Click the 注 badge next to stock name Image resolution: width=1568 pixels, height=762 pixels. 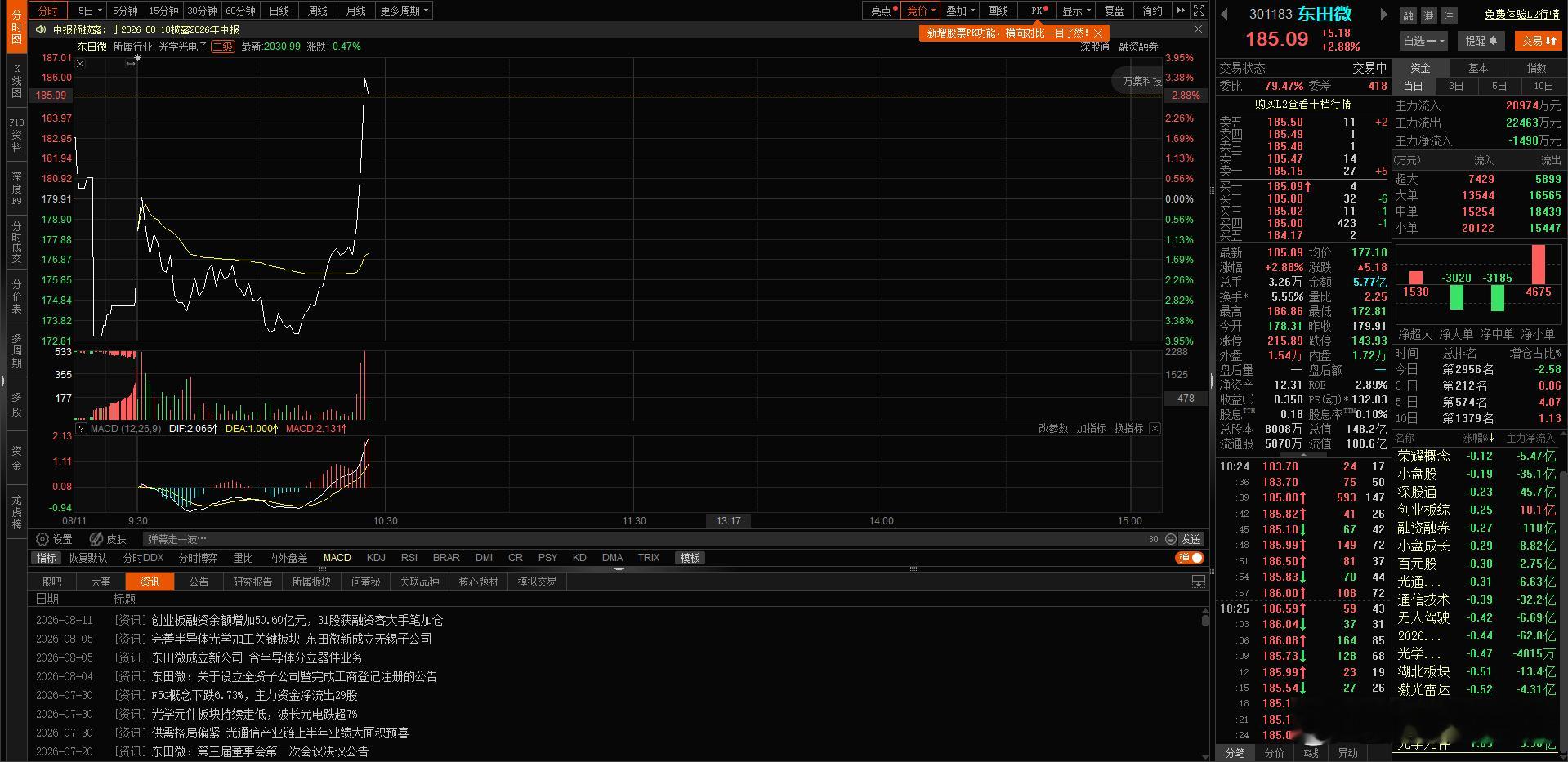coord(1449,16)
